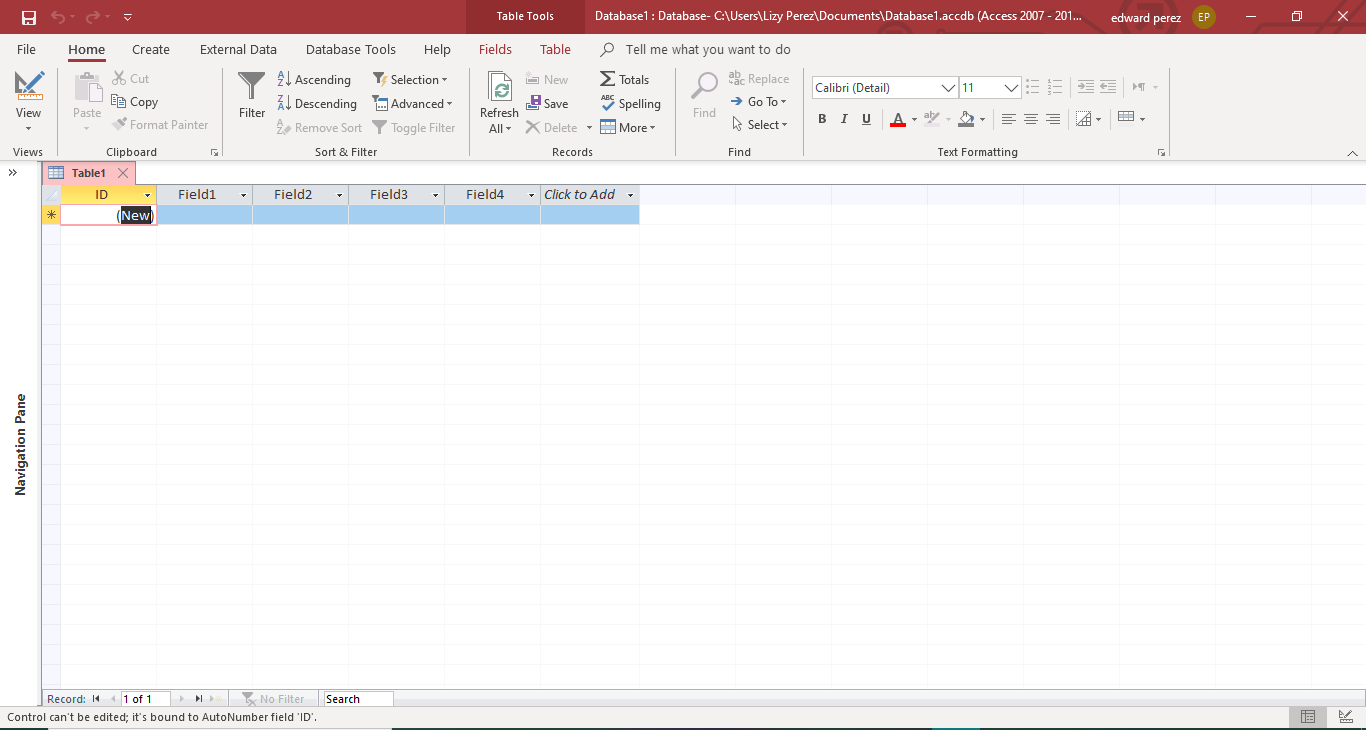This screenshot has height=730, width=1366.
Task: Switch to Design View from the status bar
Action: tap(1345, 717)
